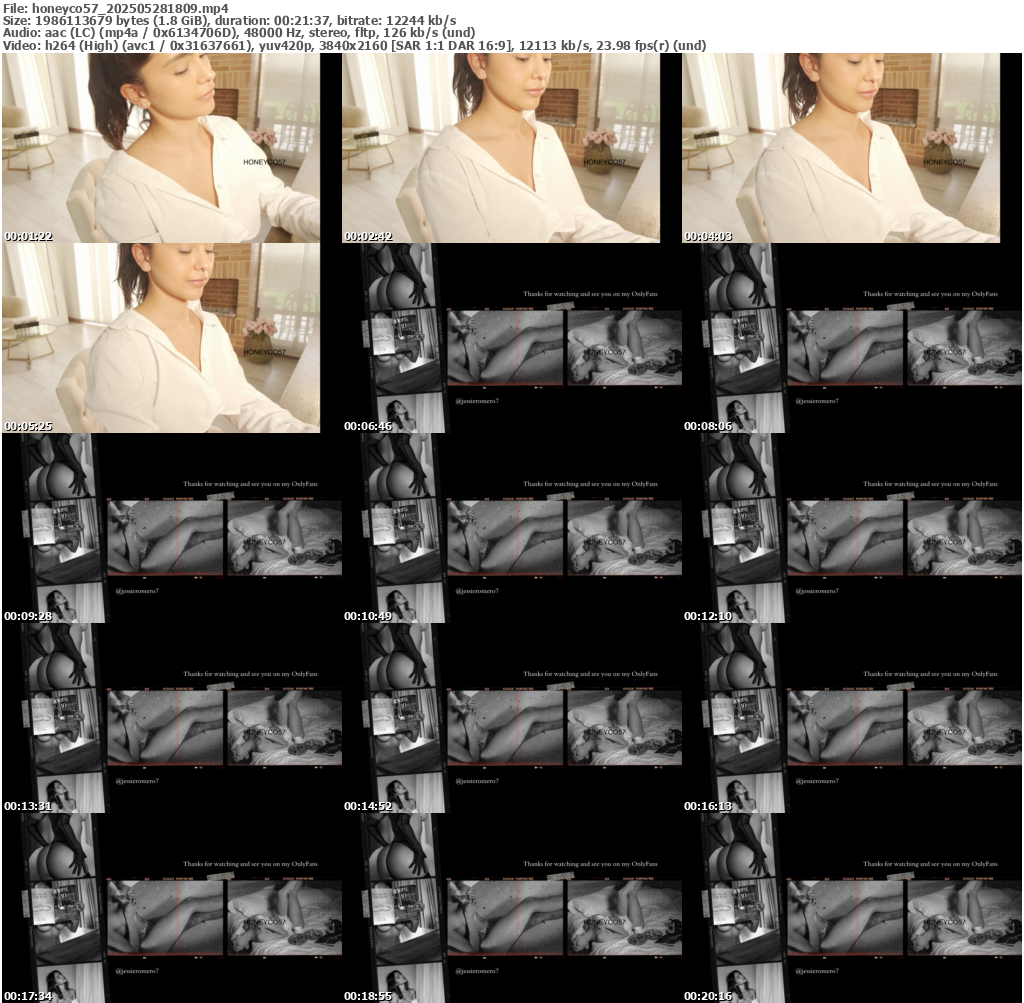
Task: Select the thumbnail at timestamp 00:18:55
Action: coord(512,908)
